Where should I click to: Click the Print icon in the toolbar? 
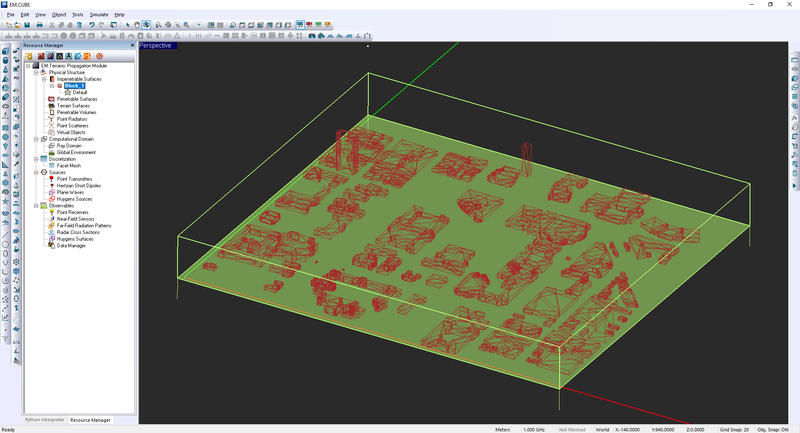pyautogui.click(x=39, y=25)
